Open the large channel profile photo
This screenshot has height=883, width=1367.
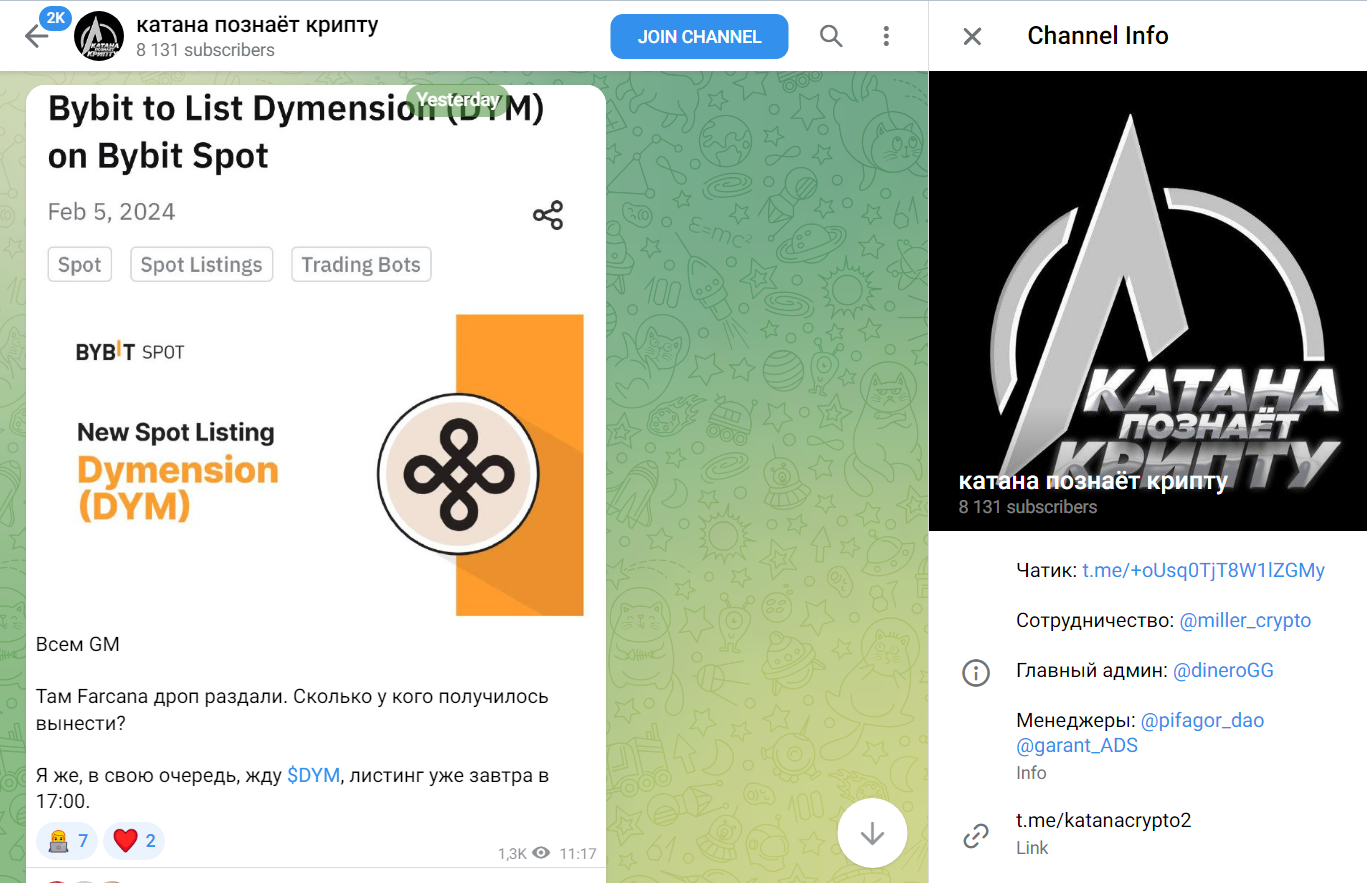(1148, 301)
